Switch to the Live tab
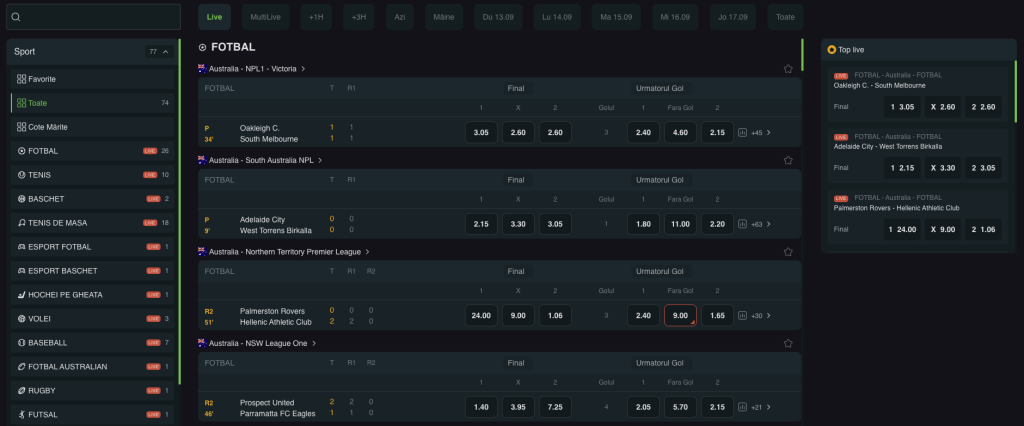 214,17
